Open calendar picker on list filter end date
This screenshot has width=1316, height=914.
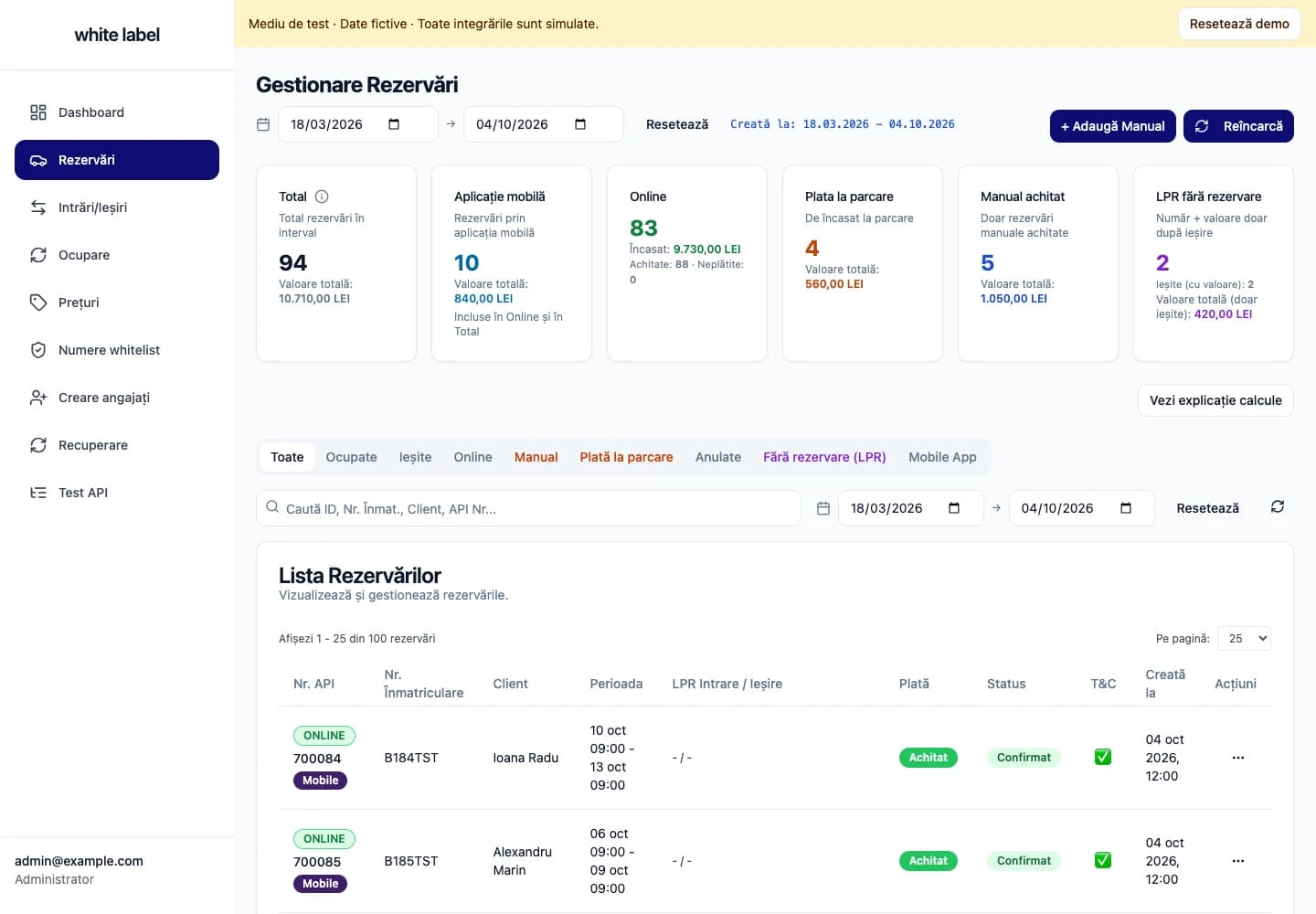point(1126,508)
